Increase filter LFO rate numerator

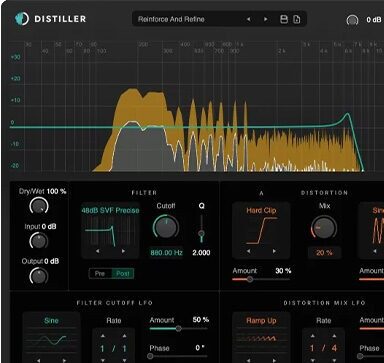coord(103,336)
